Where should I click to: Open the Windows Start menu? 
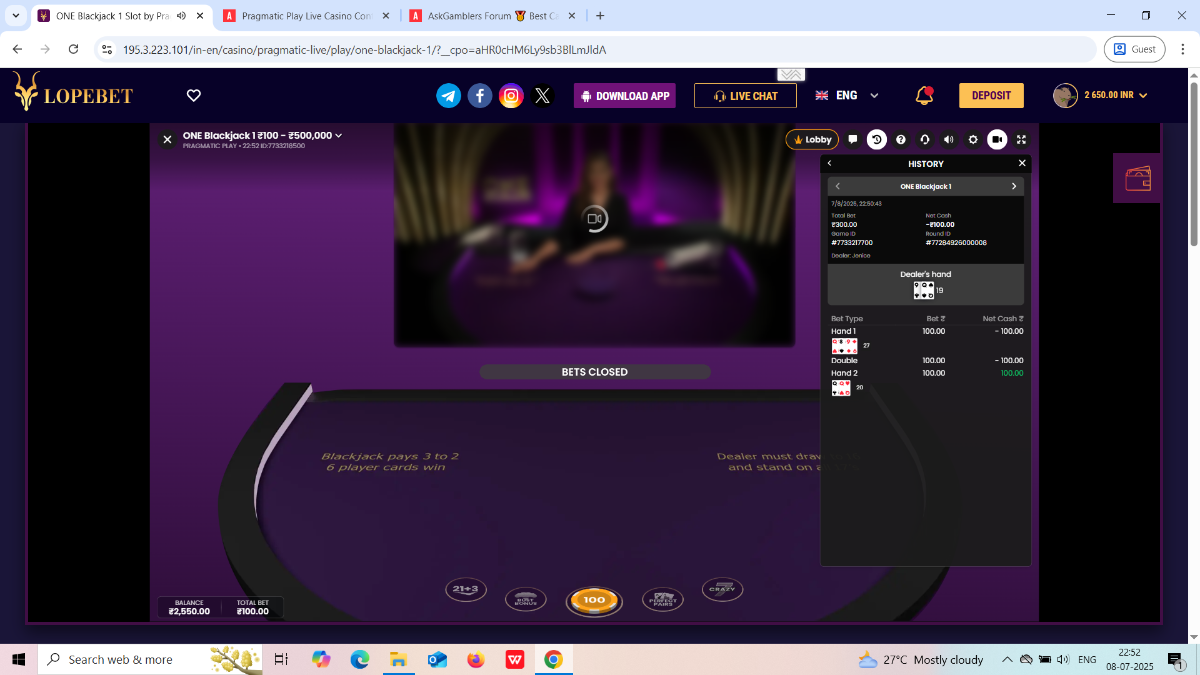pos(18,660)
